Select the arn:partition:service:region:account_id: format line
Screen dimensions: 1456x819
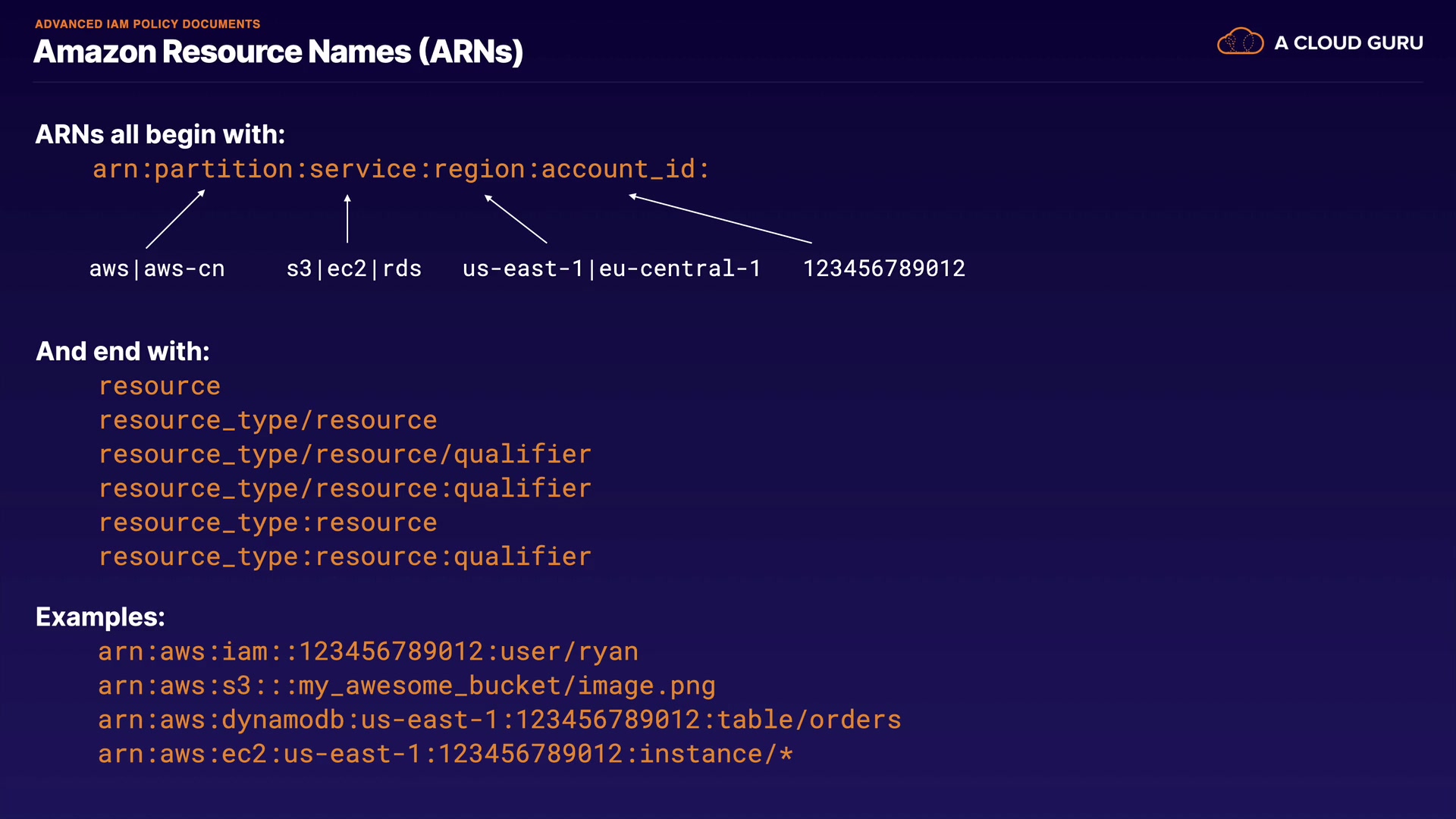pos(401,169)
